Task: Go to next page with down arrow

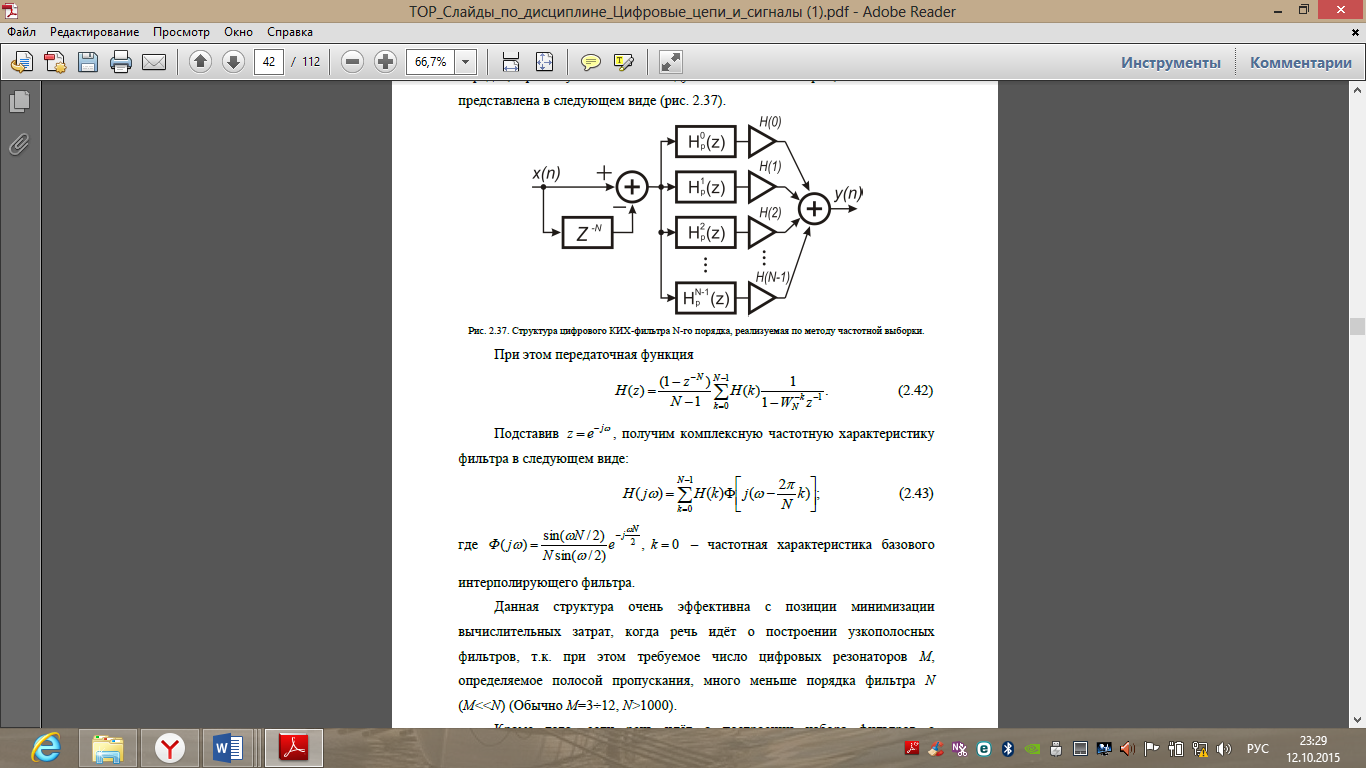Action: pos(233,62)
